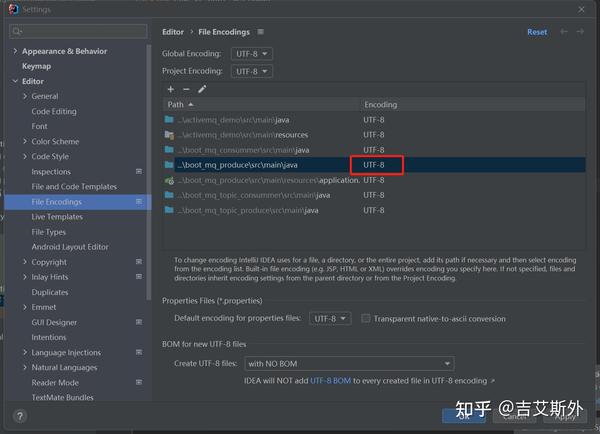The width and height of the screenshot is (600, 434).
Task: Open File Types settings
Action: 49,232
